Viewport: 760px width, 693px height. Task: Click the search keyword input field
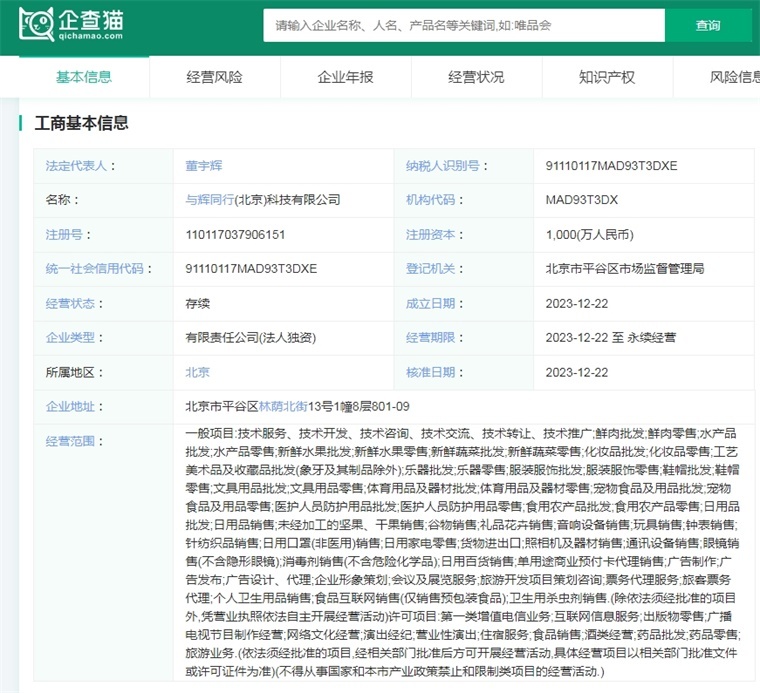pyautogui.click(x=464, y=25)
